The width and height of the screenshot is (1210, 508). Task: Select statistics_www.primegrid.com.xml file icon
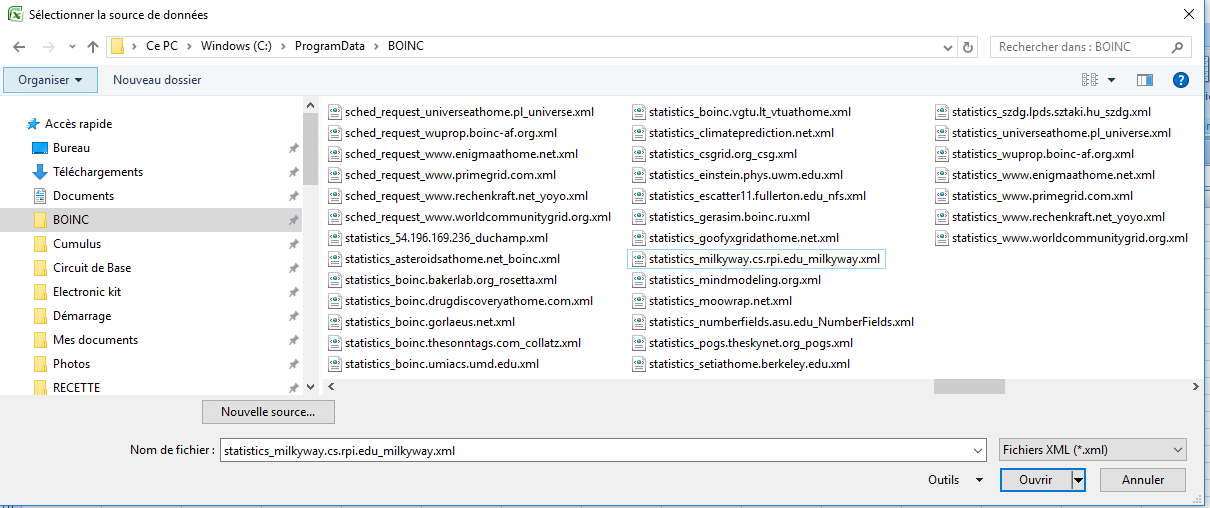pos(942,196)
